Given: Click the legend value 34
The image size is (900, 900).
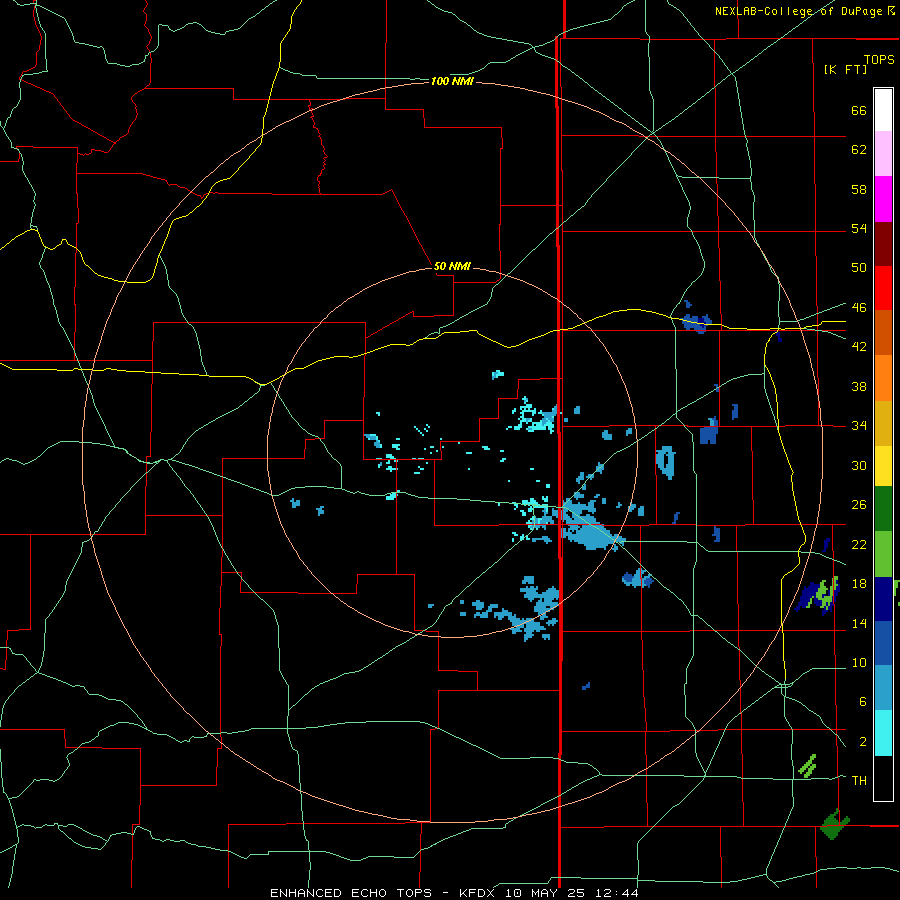Looking at the screenshot, I should point(859,425).
